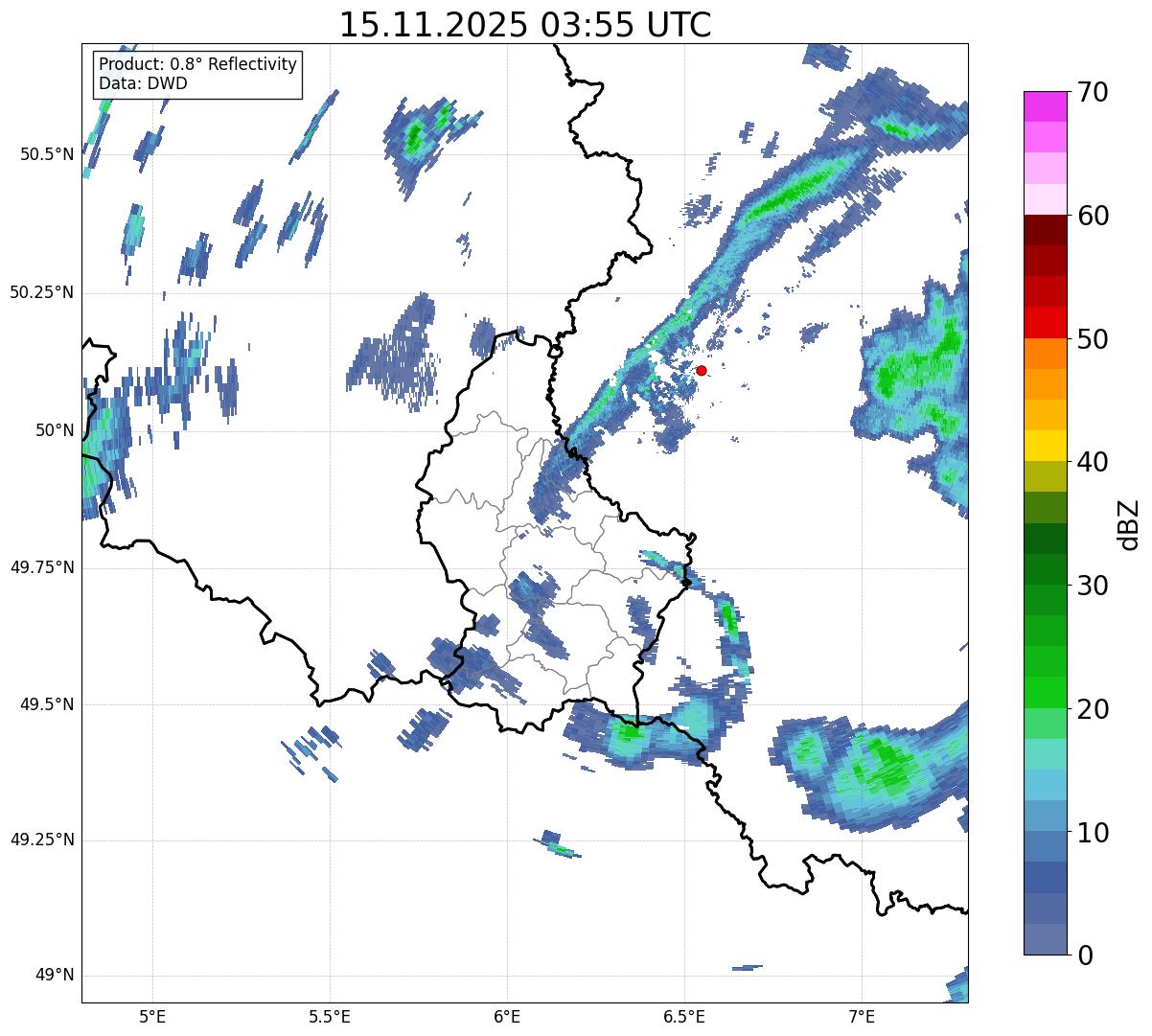Click the colorbar tick label 20
Screen dimensions: 1152x1036
[x=1093, y=708]
